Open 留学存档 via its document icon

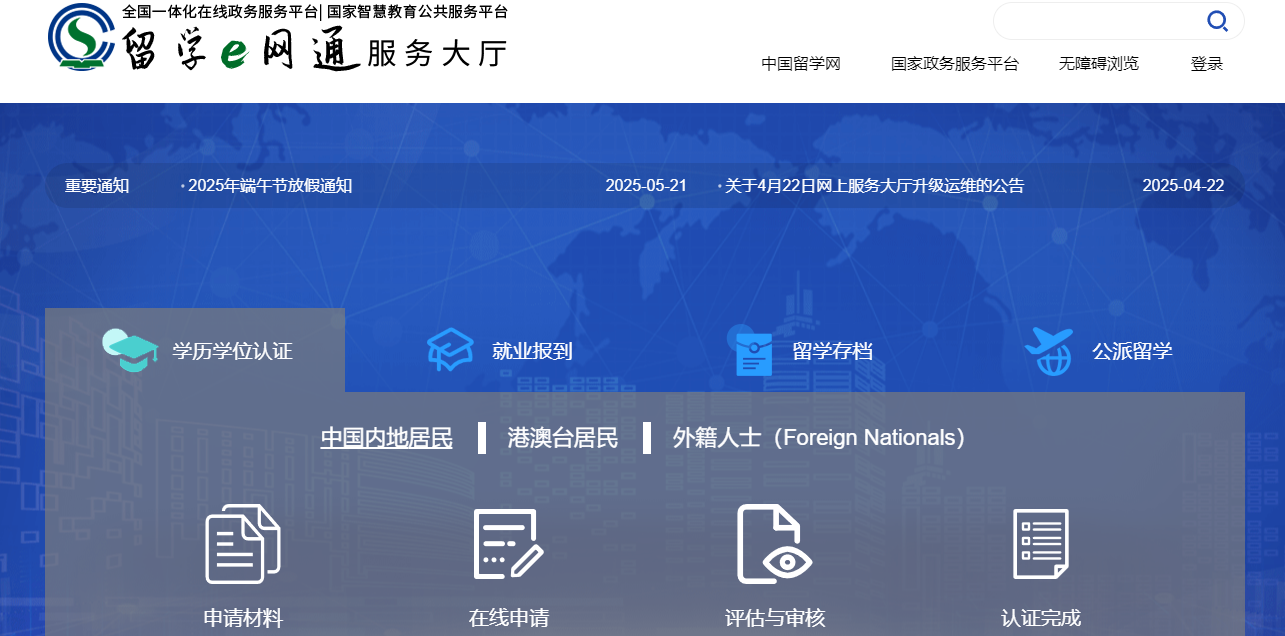coord(752,349)
